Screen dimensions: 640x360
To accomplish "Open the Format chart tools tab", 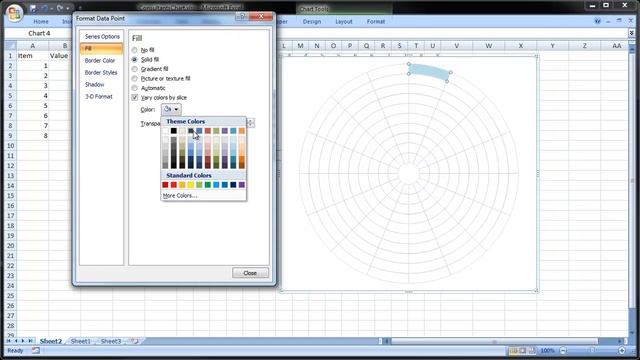I will pyautogui.click(x=376, y=22).
